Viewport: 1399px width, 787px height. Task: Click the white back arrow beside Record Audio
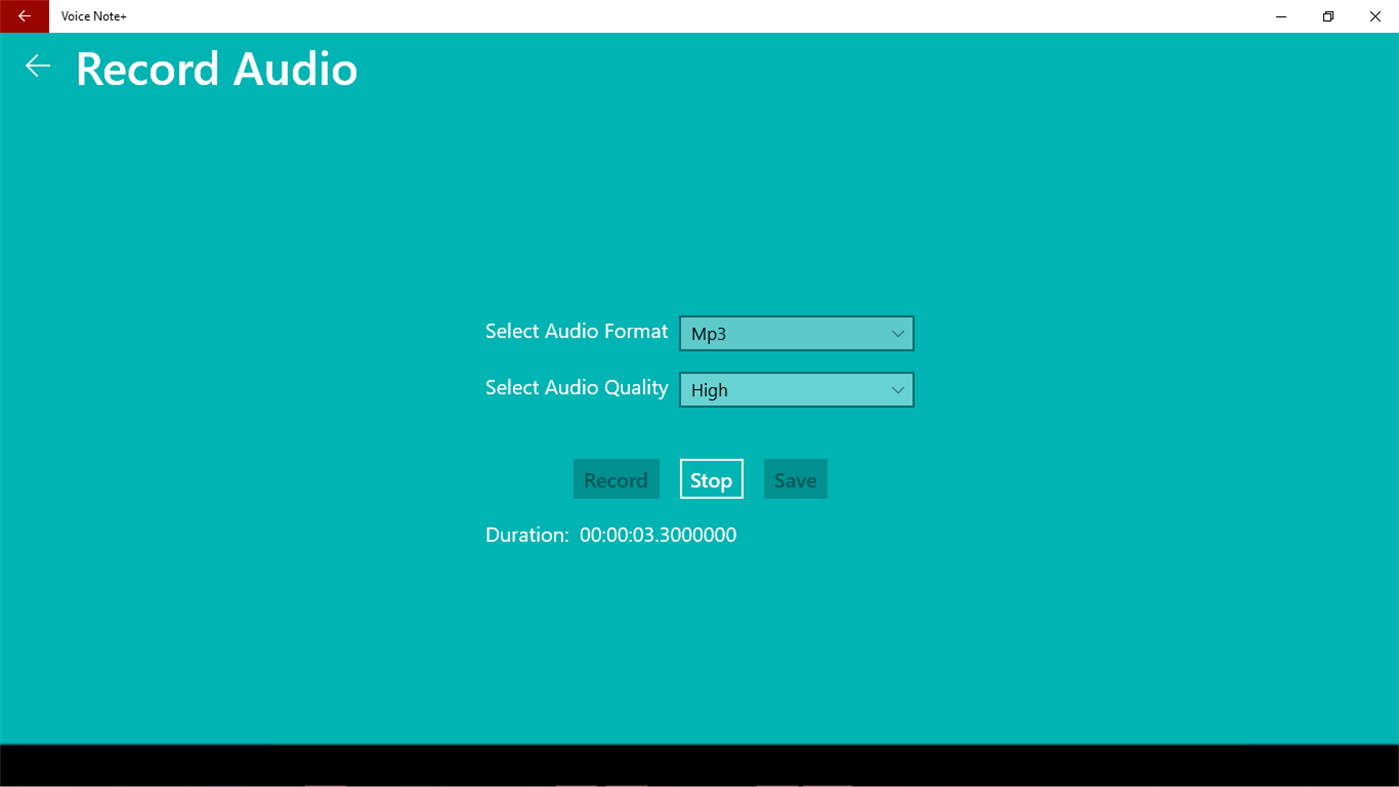(36, 65)
